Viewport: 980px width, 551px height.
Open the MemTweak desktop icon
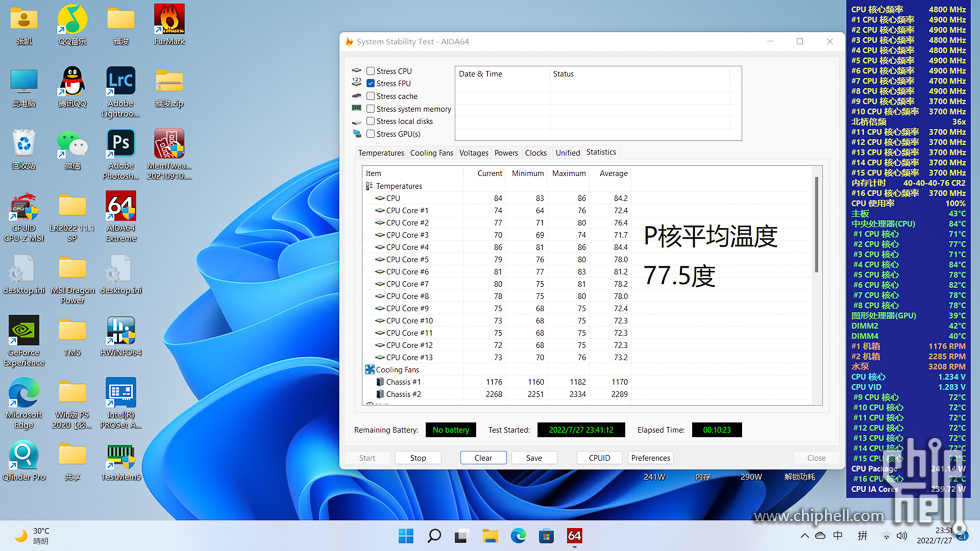(169, 154)
